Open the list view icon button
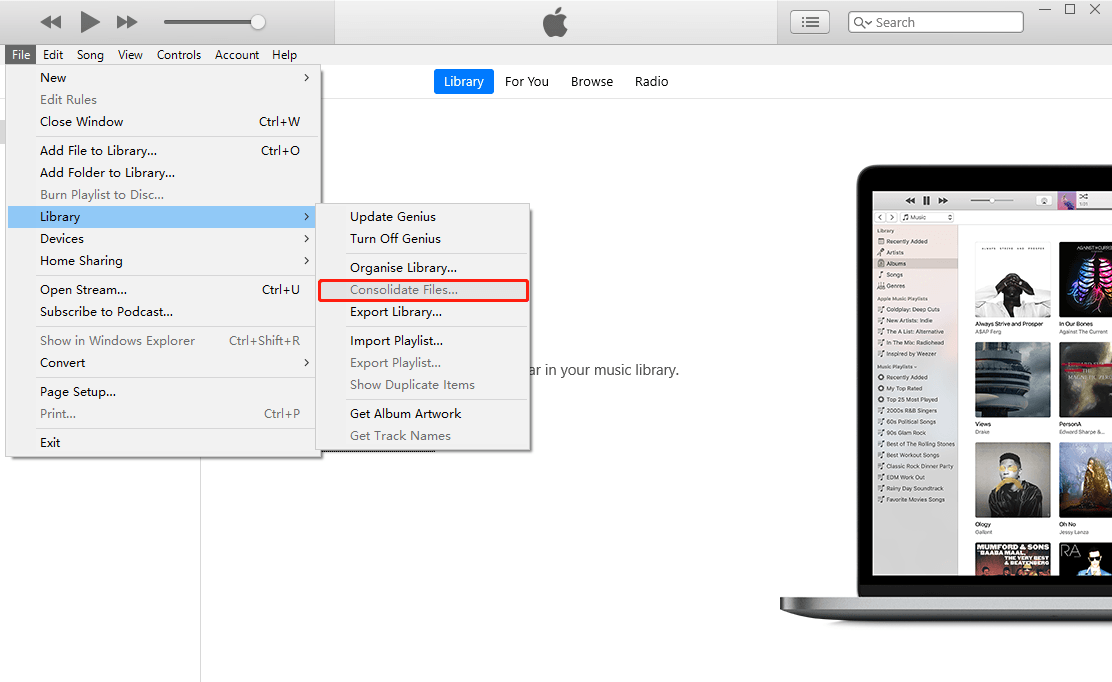This screenshot has height=682, width=1112. 810,22
